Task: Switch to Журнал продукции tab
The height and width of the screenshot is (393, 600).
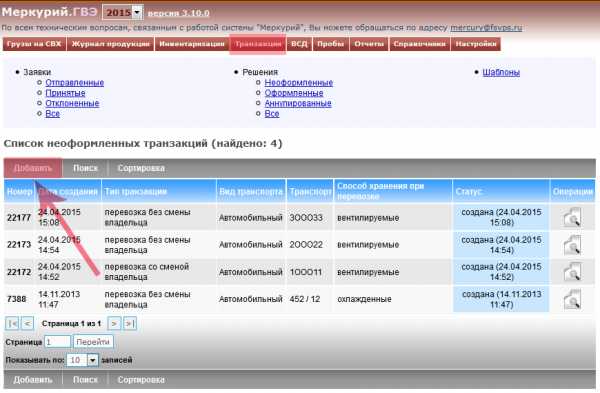Action: coord(111,44)
